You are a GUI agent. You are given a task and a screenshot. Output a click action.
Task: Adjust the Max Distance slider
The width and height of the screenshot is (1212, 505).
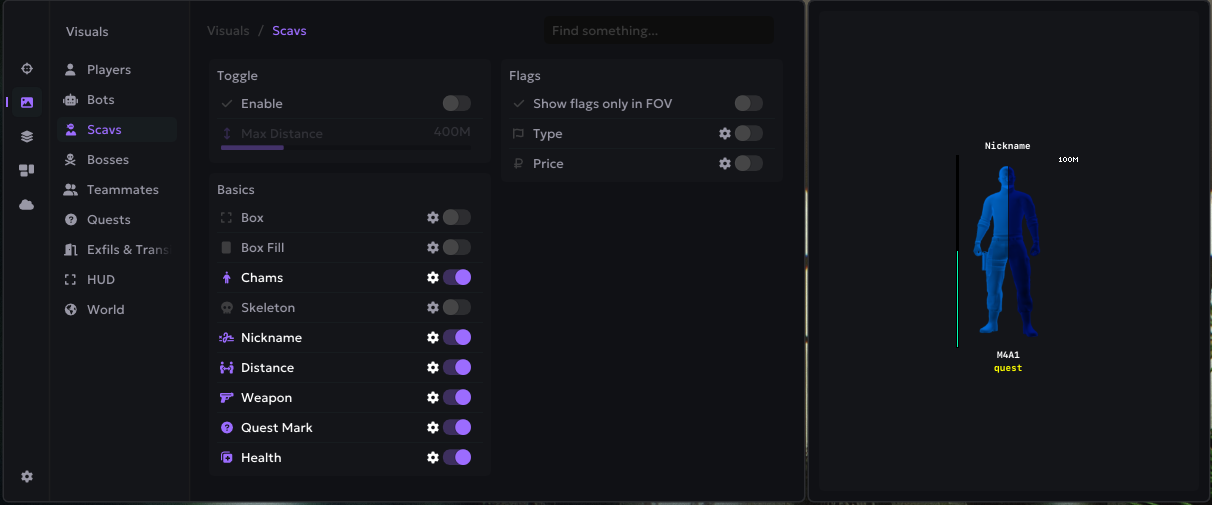coord(284,148)
